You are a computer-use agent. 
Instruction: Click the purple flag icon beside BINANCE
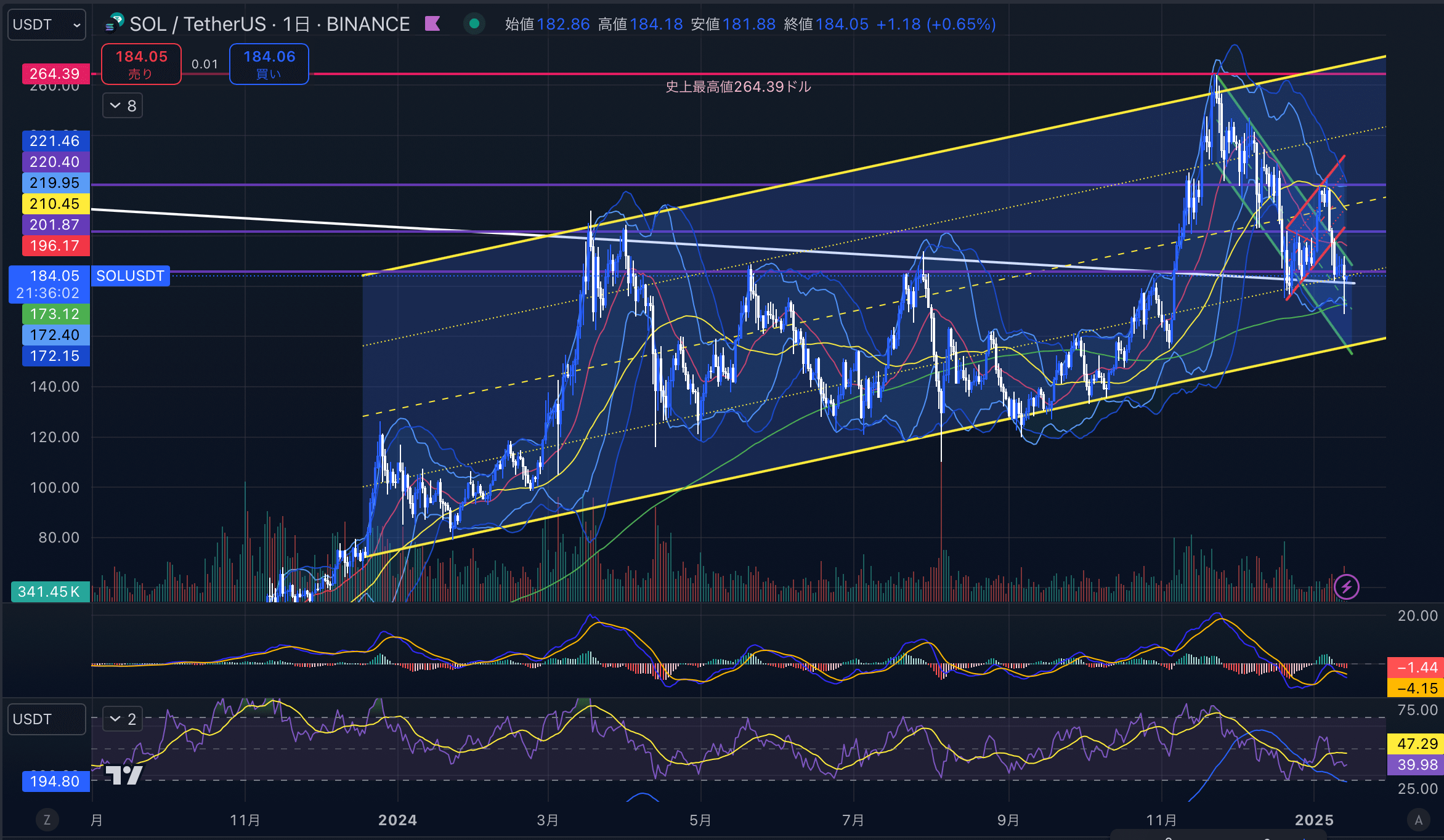tap(432, 24)
